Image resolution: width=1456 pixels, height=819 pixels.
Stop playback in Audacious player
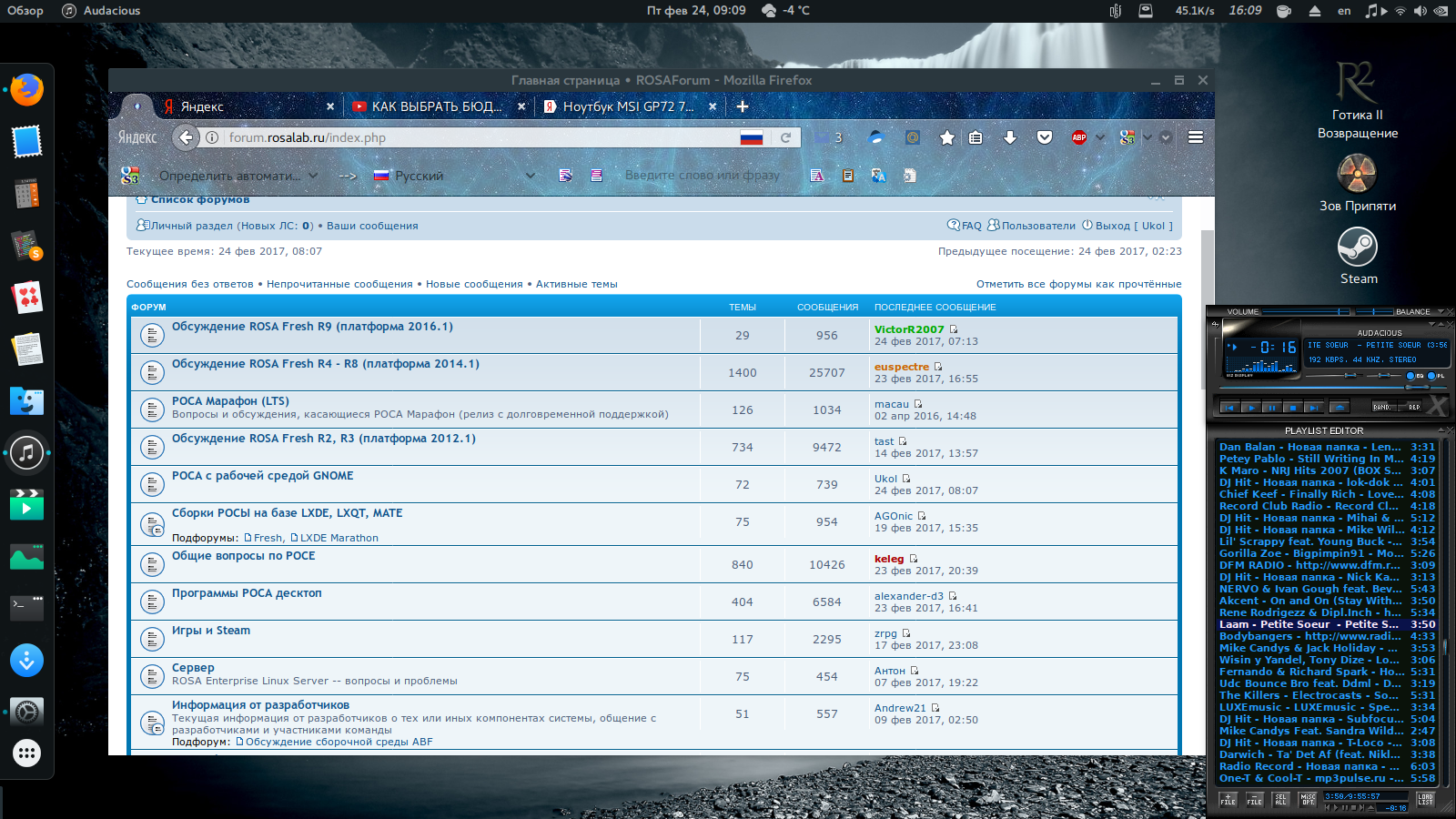(x=1292, y=407)
